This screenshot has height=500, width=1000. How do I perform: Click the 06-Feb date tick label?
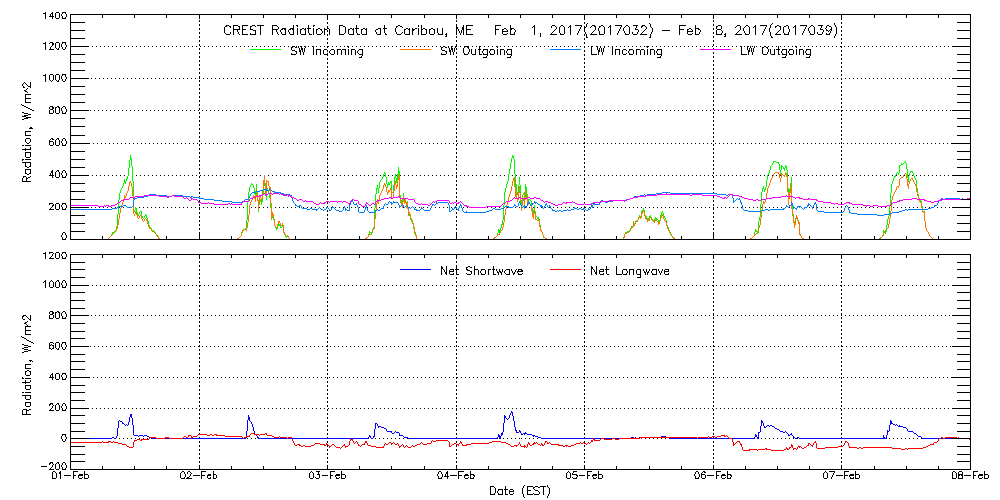713,477
